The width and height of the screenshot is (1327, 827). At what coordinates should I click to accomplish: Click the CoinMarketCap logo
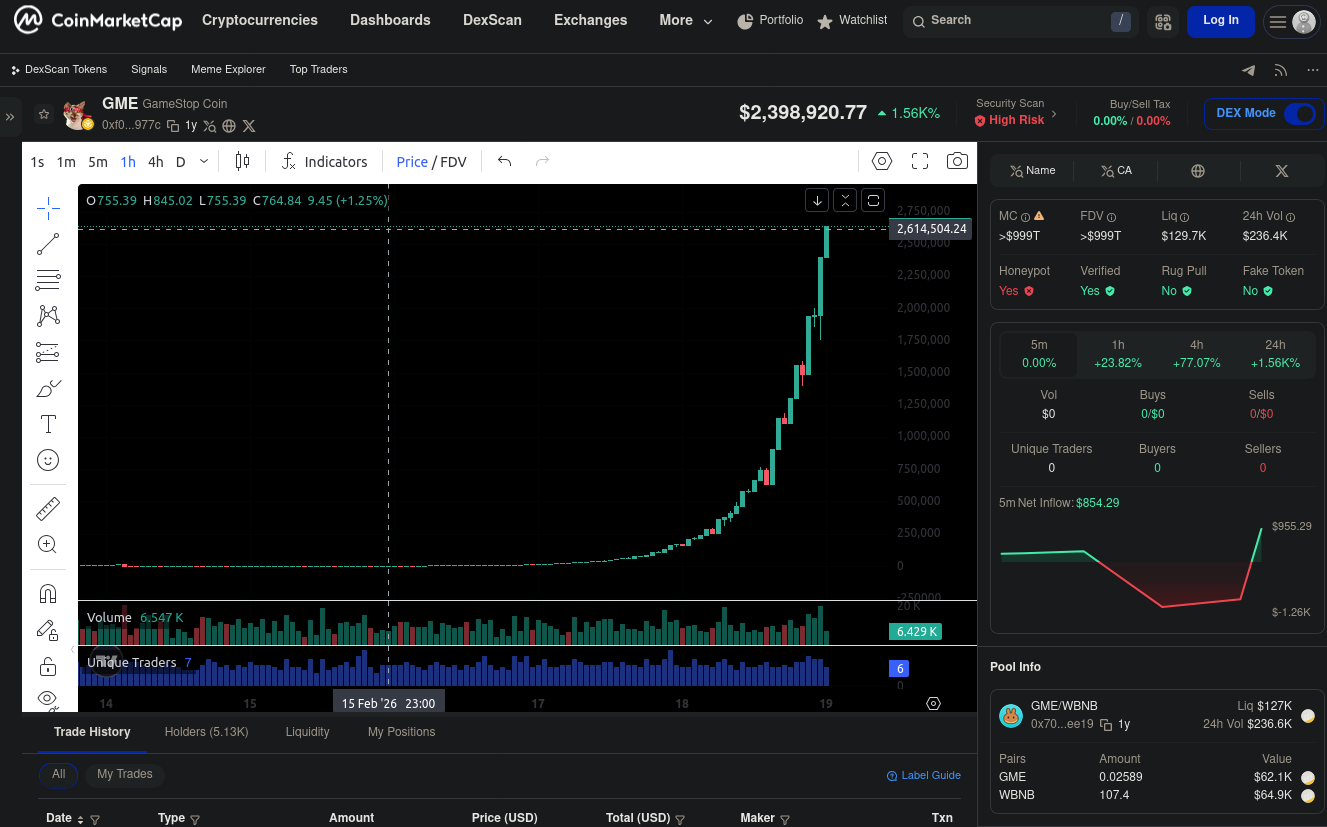tap(98, 20)
